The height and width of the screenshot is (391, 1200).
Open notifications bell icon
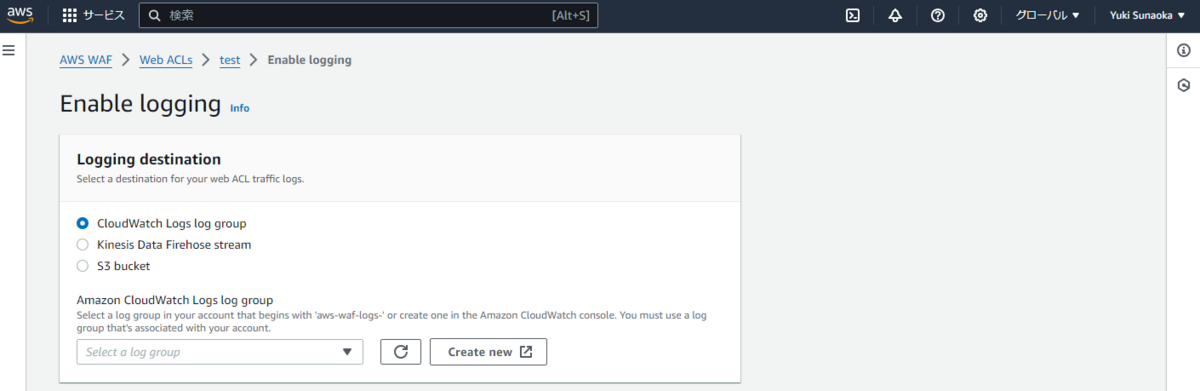coord(895,15)
